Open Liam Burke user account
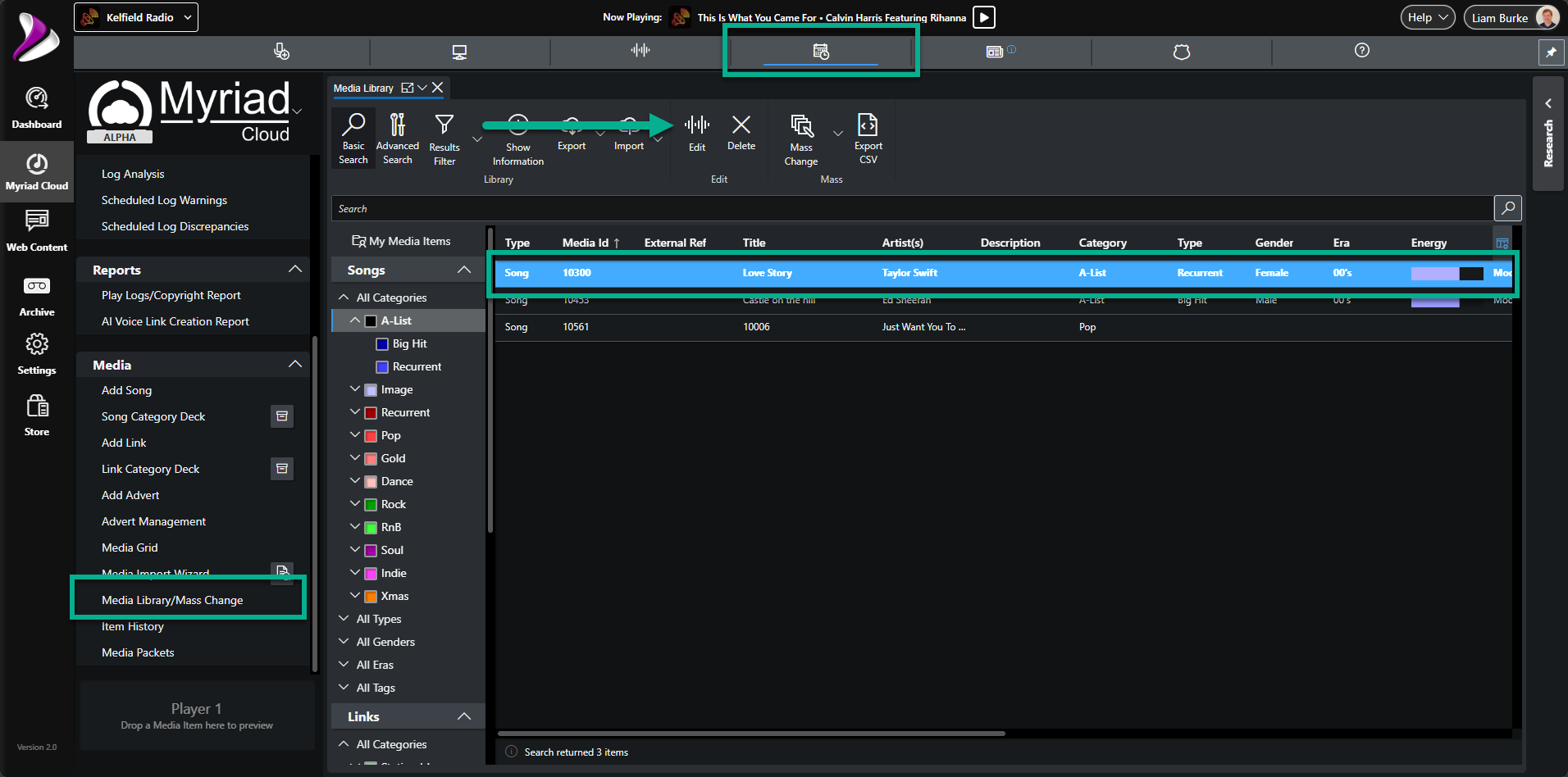This screenshot has height=777, width=1568. [1511, 17]
